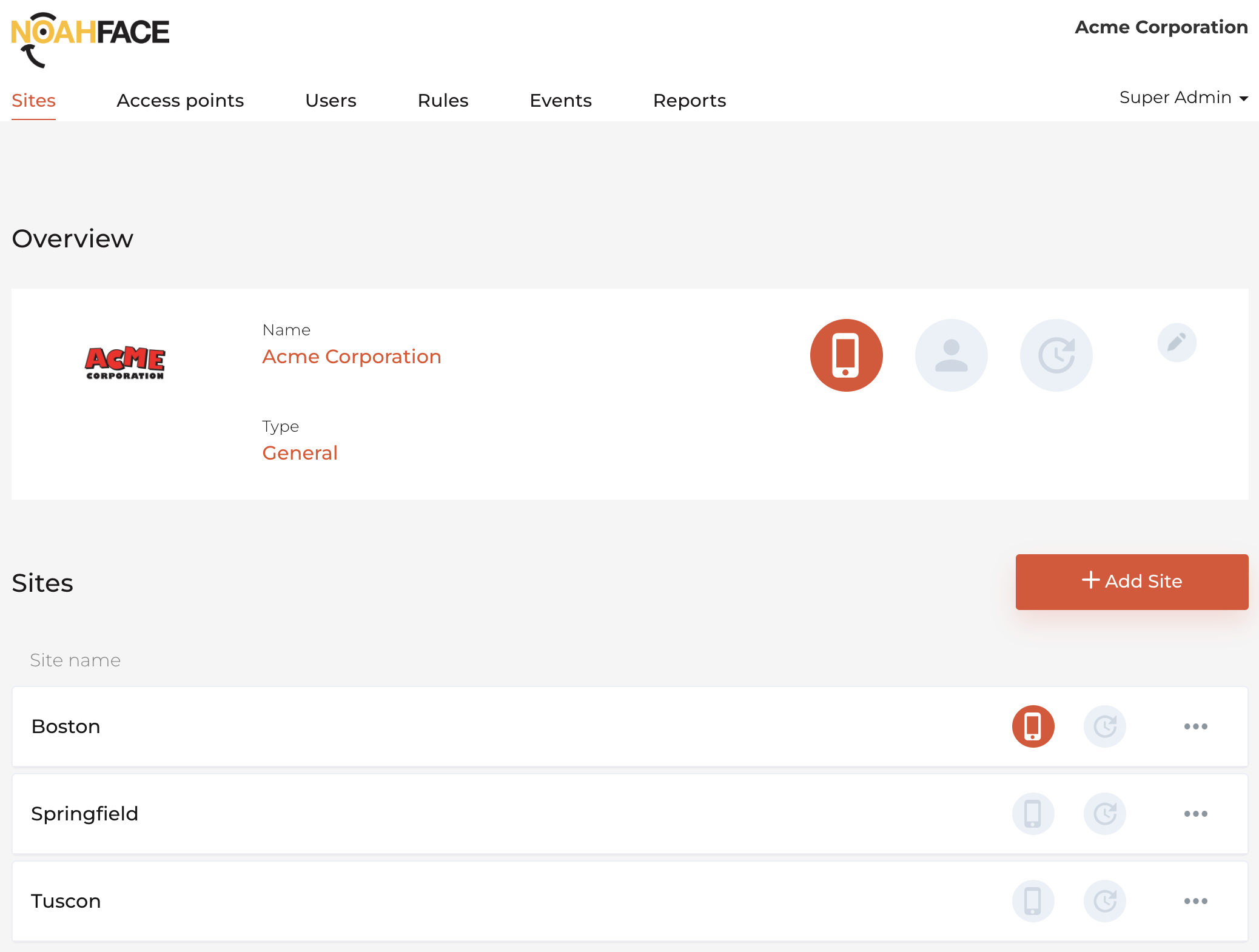Toggle Springfield's phone device icon

(x=1033, y=814)
